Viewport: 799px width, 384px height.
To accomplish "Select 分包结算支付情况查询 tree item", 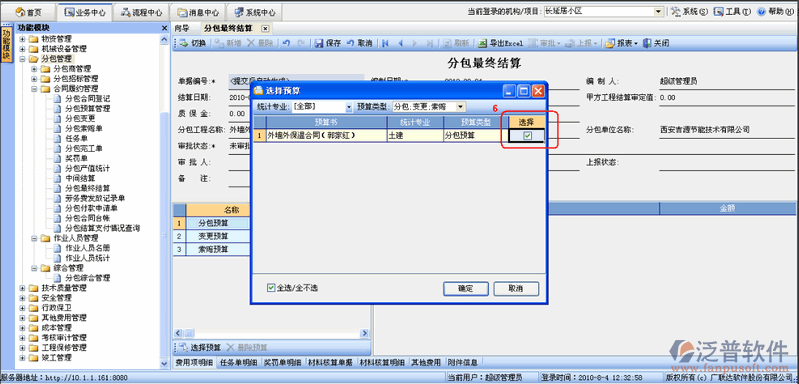I will point(103,228).
